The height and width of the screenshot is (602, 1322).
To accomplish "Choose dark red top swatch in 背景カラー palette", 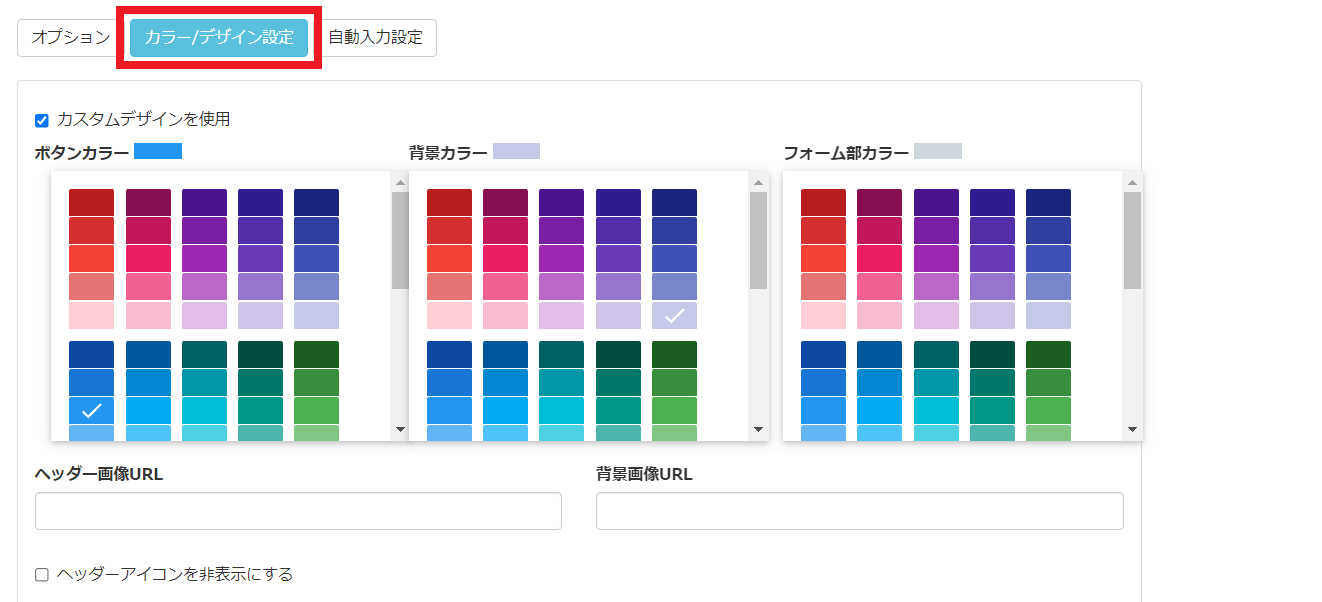I will 449,203.
